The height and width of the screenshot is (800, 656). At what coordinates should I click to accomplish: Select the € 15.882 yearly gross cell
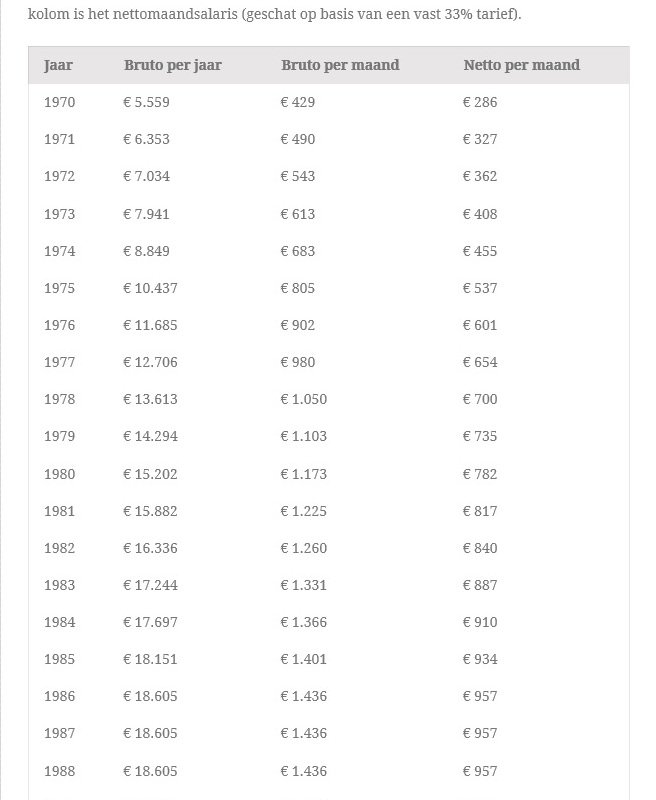150,511
